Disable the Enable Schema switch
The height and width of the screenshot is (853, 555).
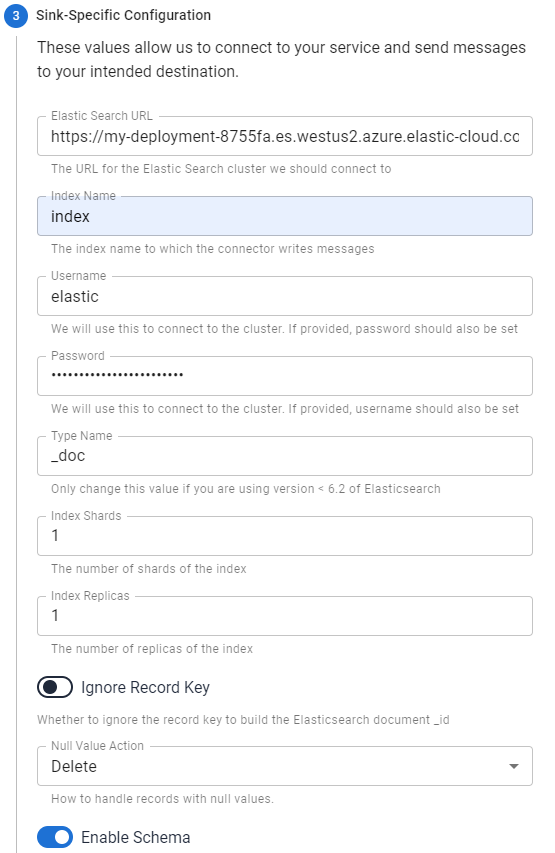click(x=55, y=837)
